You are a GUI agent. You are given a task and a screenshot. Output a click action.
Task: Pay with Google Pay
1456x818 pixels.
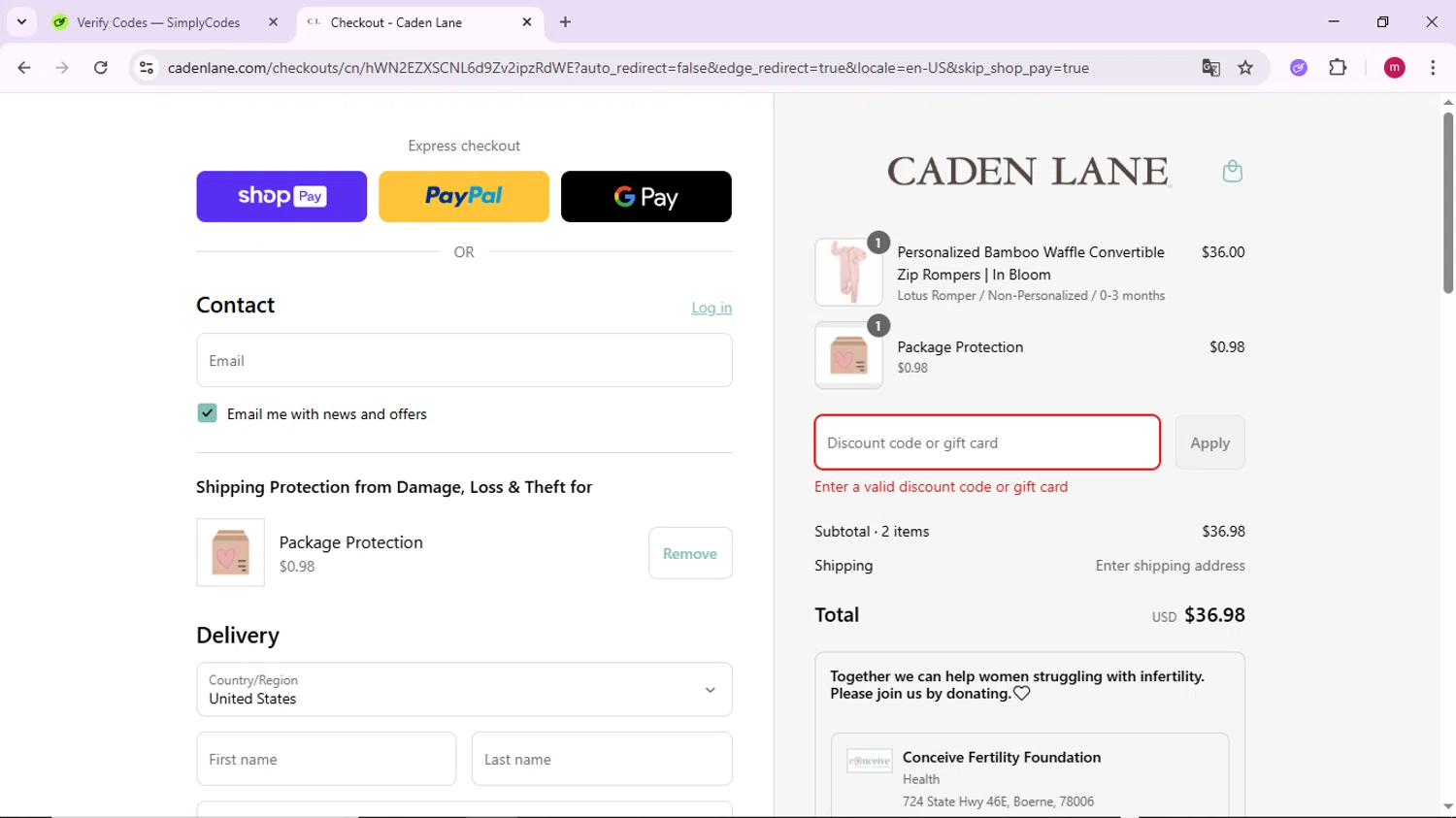tap(646, 197)
